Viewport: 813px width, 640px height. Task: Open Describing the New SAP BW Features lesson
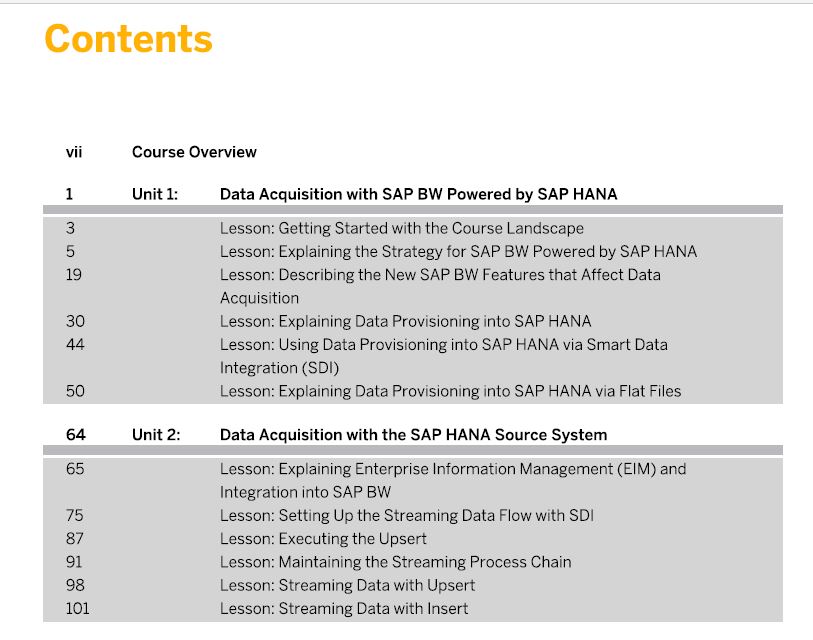point(440,286)
